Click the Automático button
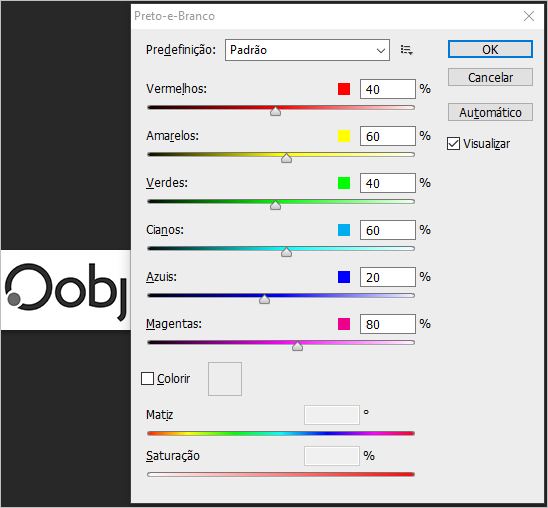 [490, 112]
